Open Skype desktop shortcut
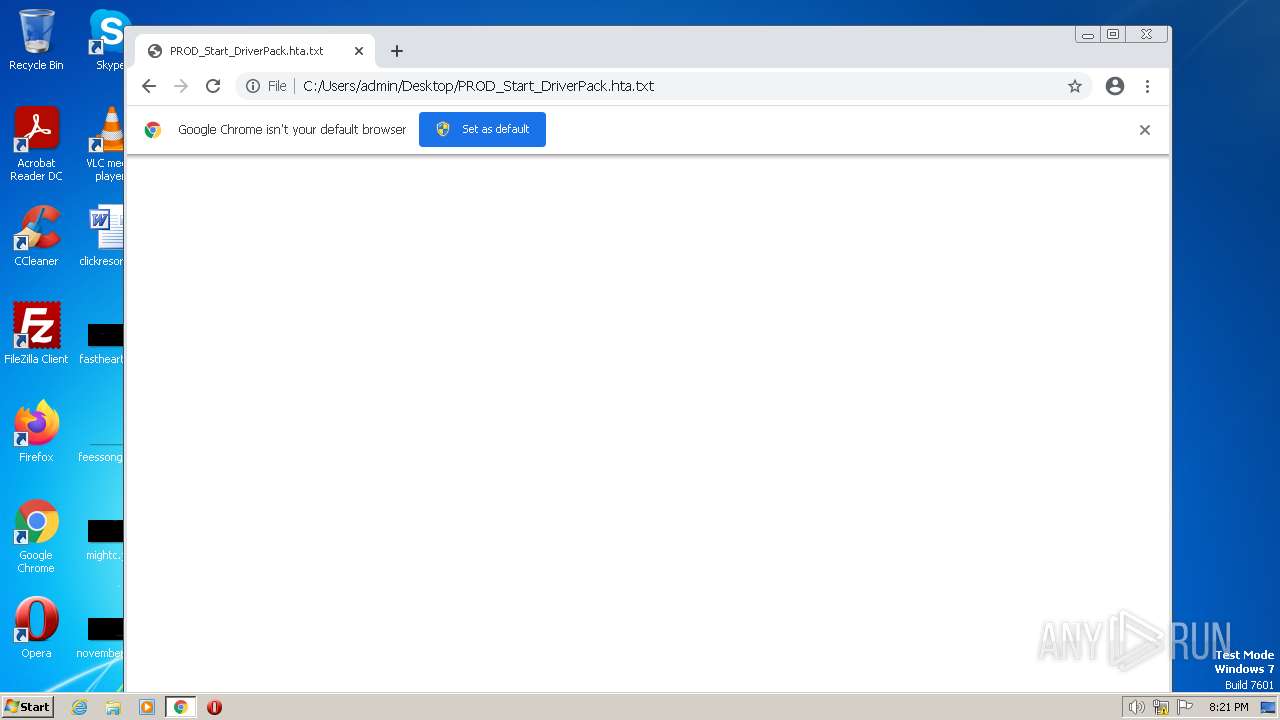Viewport: 1280px width, 720px height. [x=108, y=40]
